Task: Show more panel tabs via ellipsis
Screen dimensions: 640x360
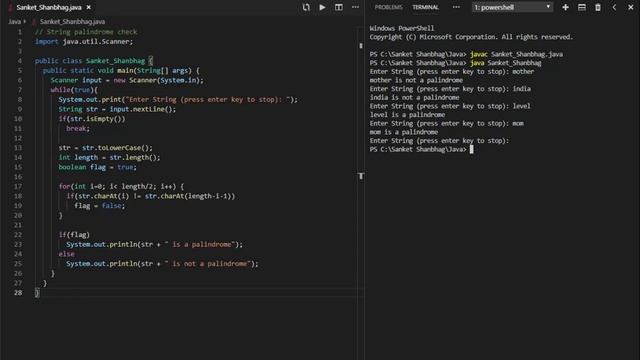Action: coord(456,7)
